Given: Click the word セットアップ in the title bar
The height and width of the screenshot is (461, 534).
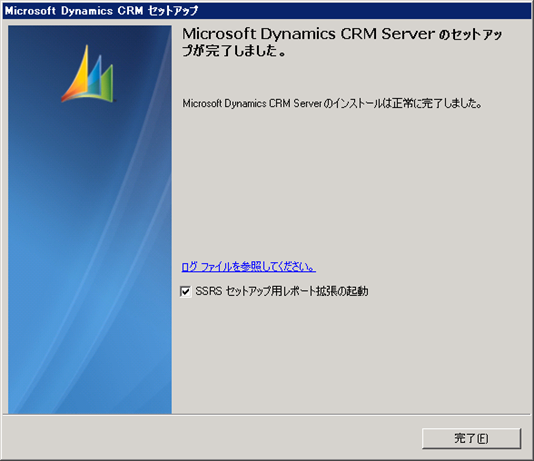Looking at the screenshot, I should tap(173, 11).
